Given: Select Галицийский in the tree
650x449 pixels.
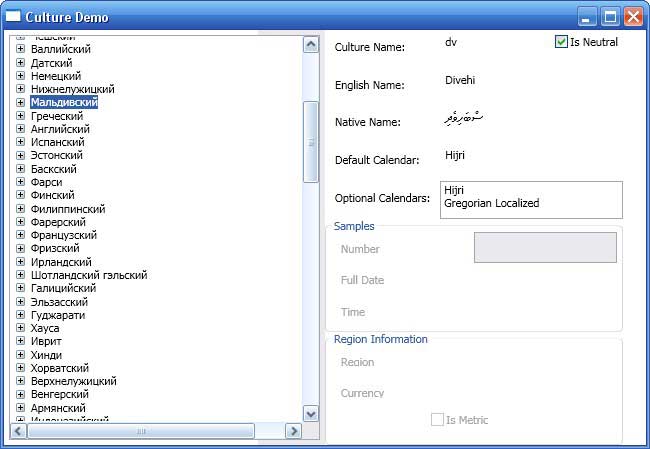Looking at the screenshot, I should [63, 288].
